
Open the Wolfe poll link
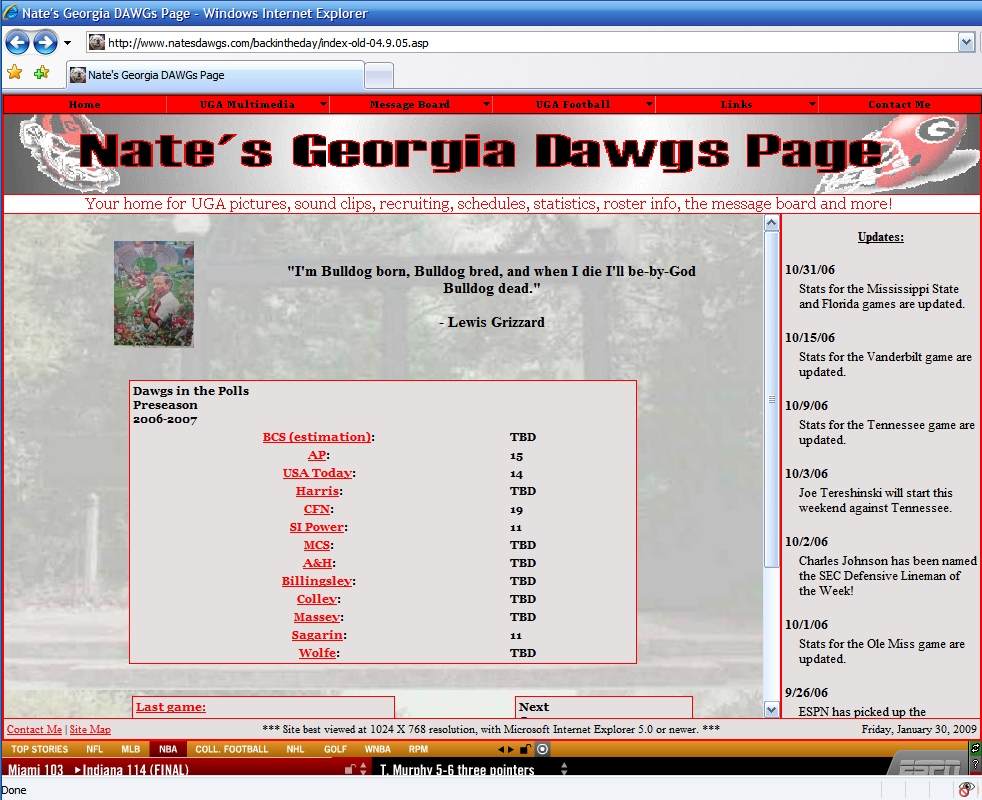317,653
